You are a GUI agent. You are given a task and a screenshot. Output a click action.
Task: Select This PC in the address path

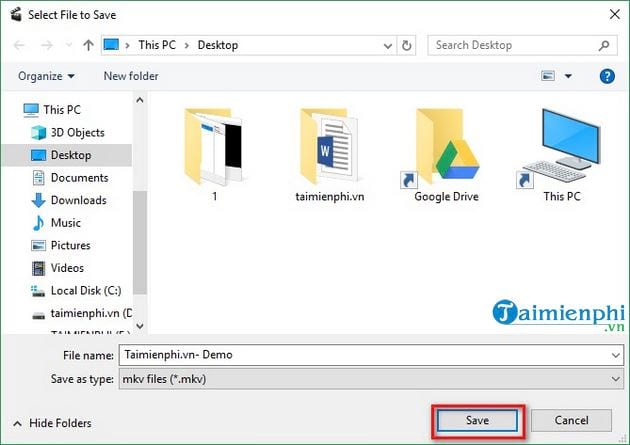coord(157,45)
